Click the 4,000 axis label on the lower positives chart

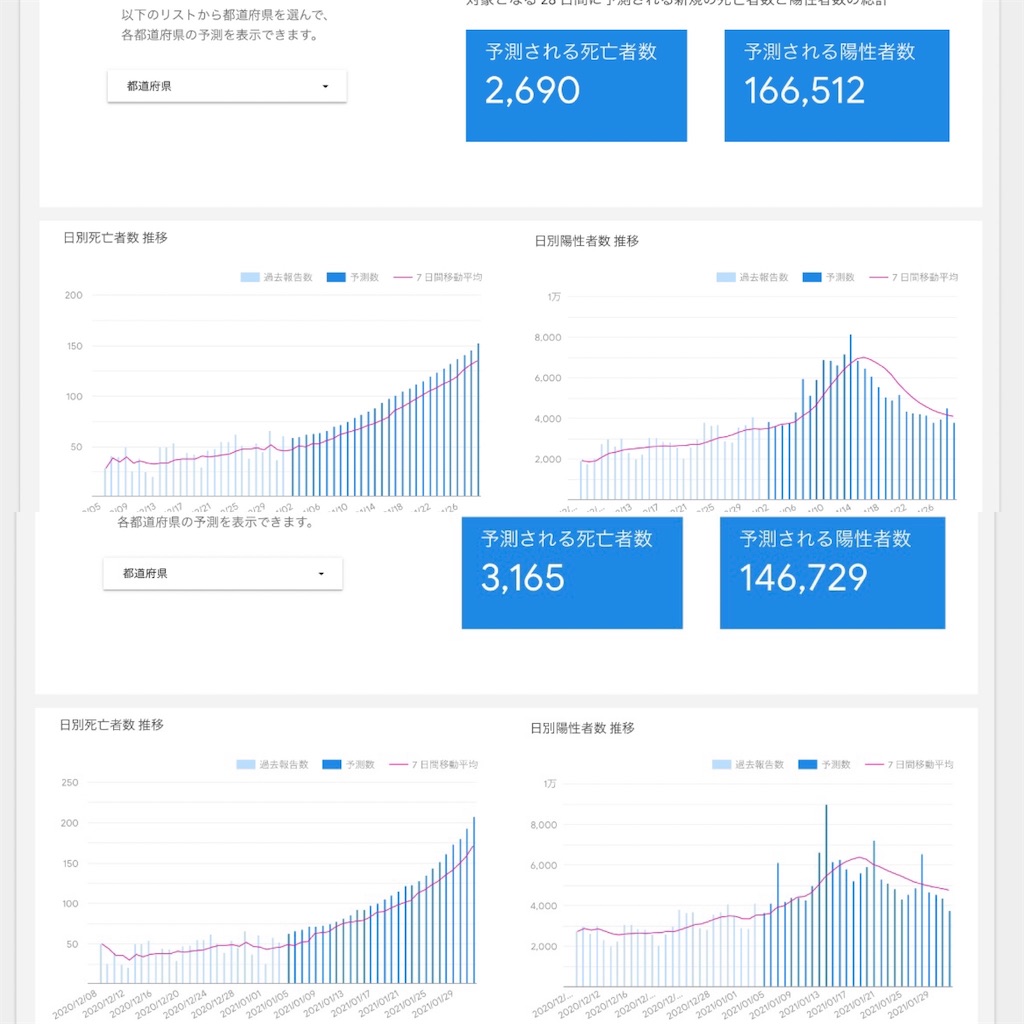tap(544, 906)
